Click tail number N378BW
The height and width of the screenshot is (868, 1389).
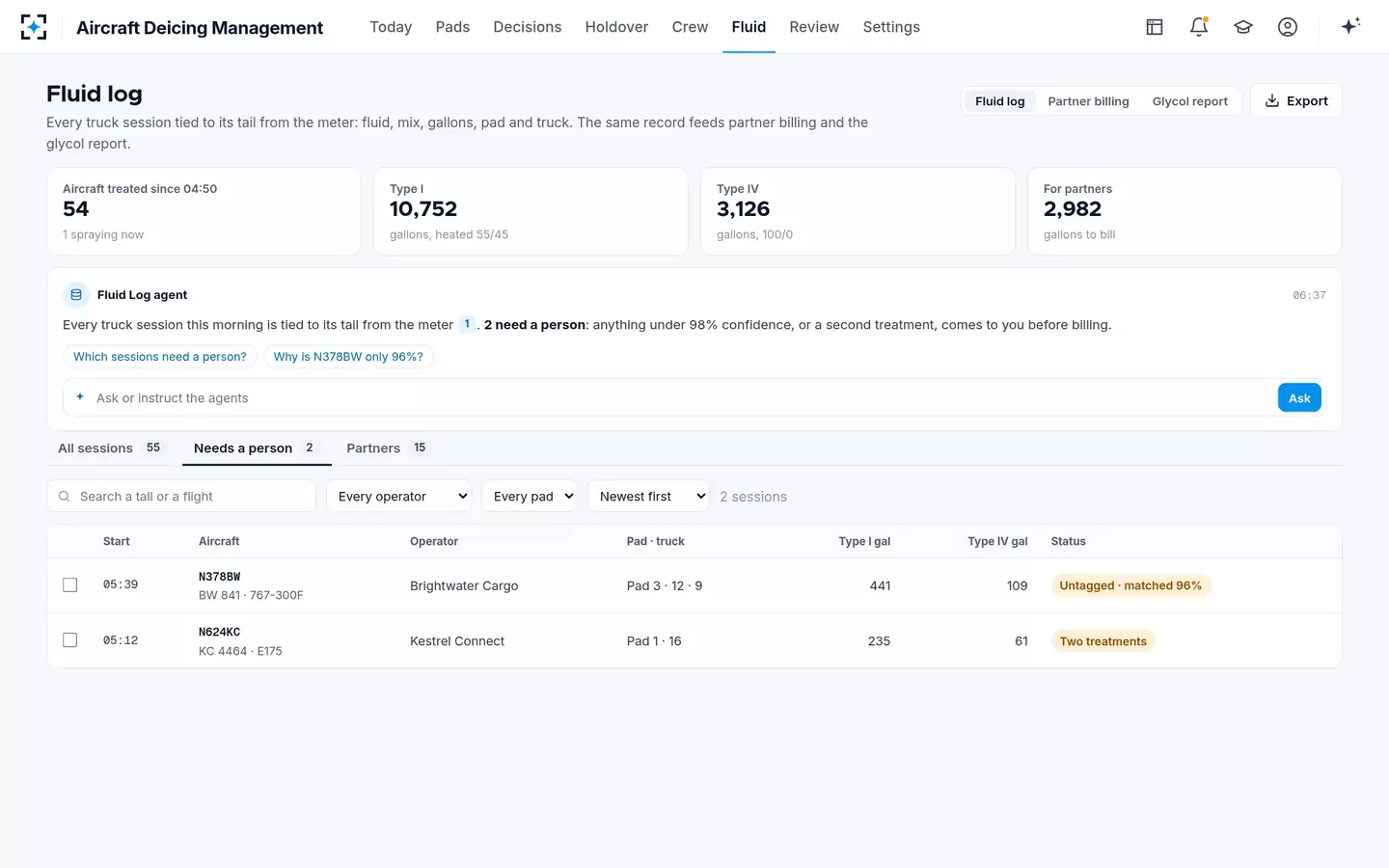(x=220, y=577)
